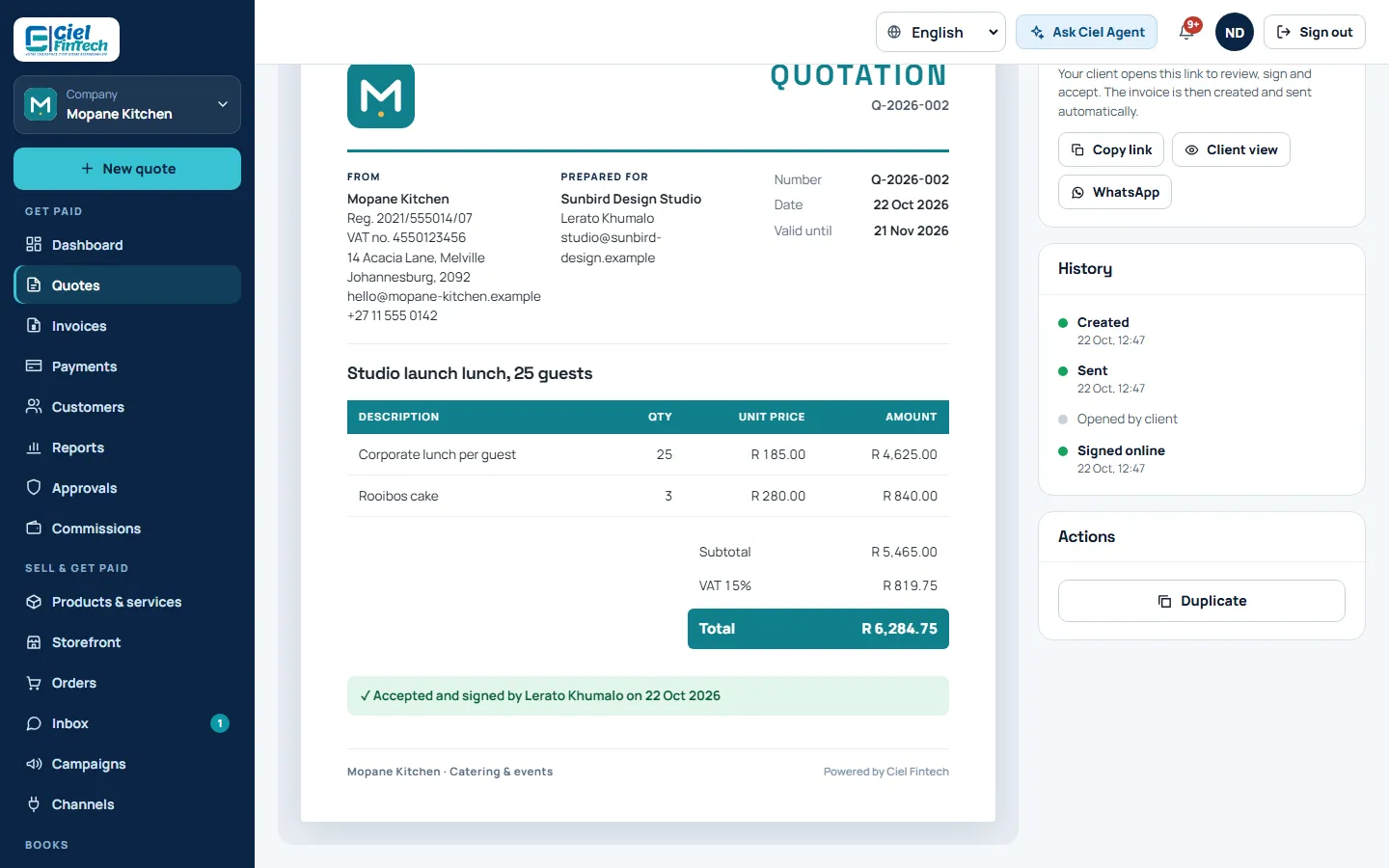
Task: Click the Ciel Fintech logo
Action: (x=67, y=40)
